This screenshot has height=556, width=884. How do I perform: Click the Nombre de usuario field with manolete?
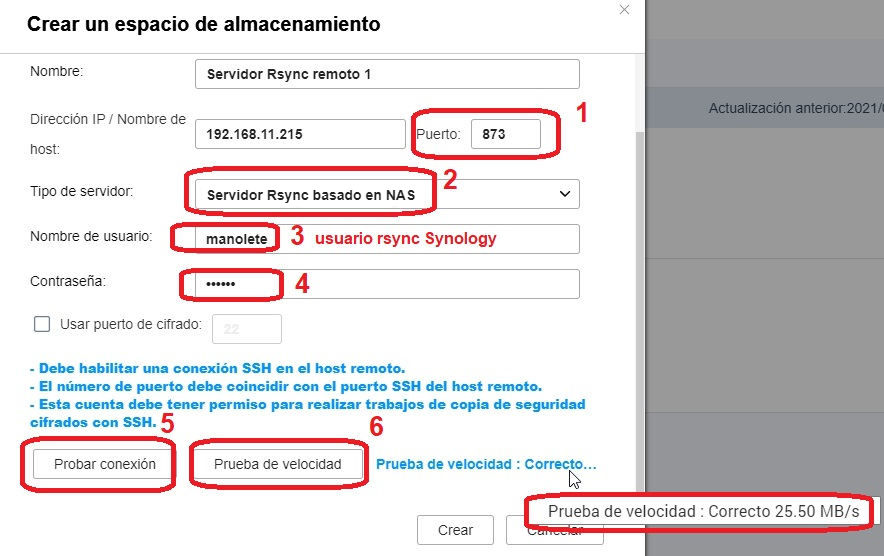click(x=386, y=239)
